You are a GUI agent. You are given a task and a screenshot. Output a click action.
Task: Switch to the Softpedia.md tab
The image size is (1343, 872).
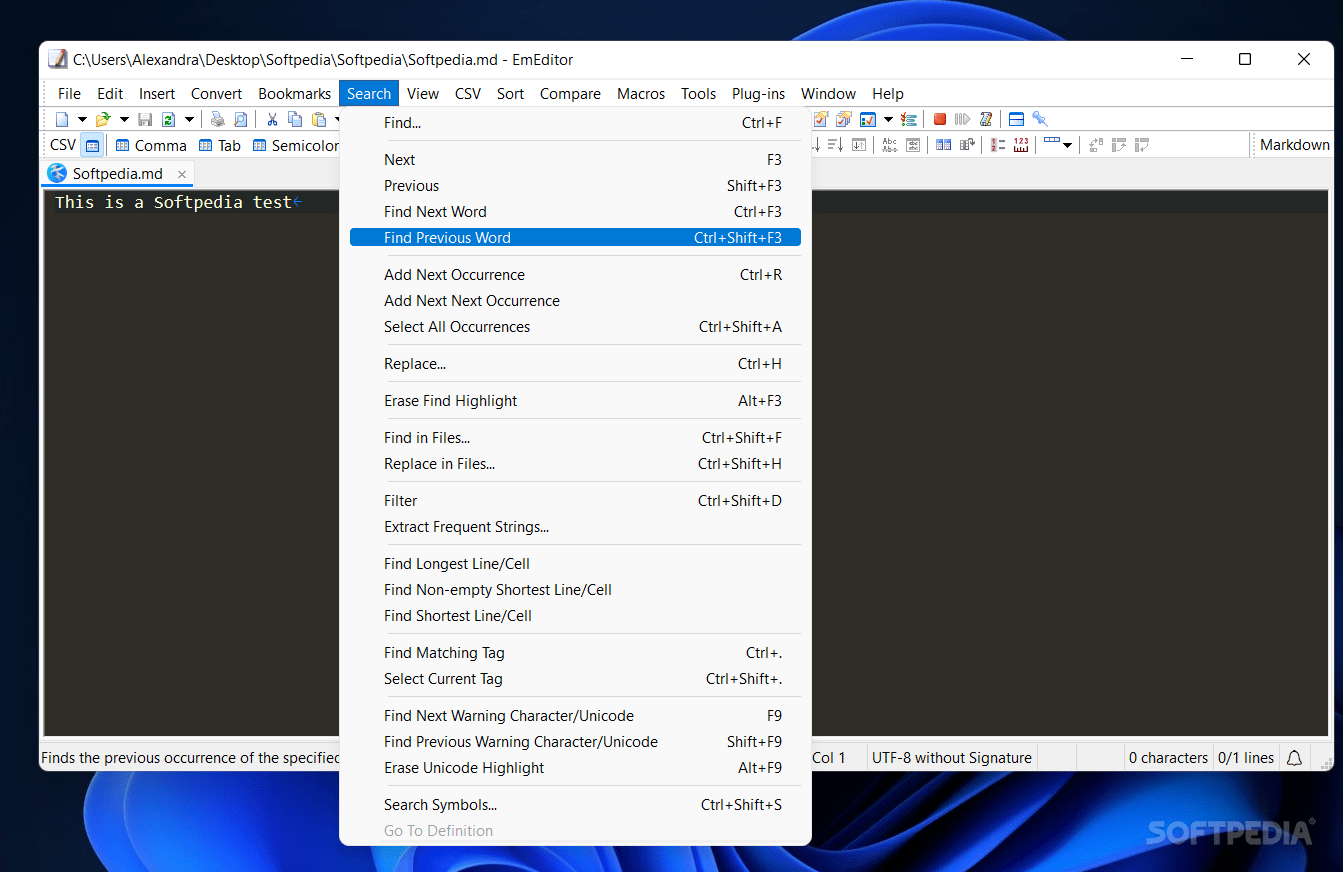click(117, 174)
